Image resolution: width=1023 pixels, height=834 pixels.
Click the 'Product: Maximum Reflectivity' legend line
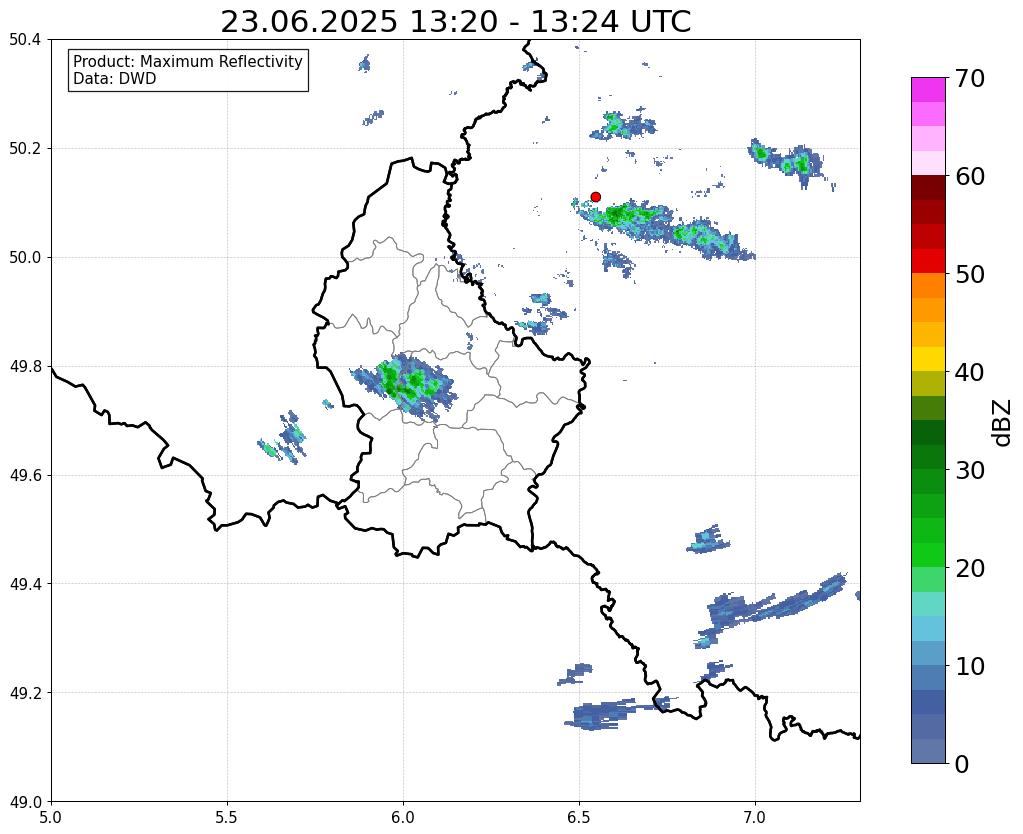[x=188, y=61]
